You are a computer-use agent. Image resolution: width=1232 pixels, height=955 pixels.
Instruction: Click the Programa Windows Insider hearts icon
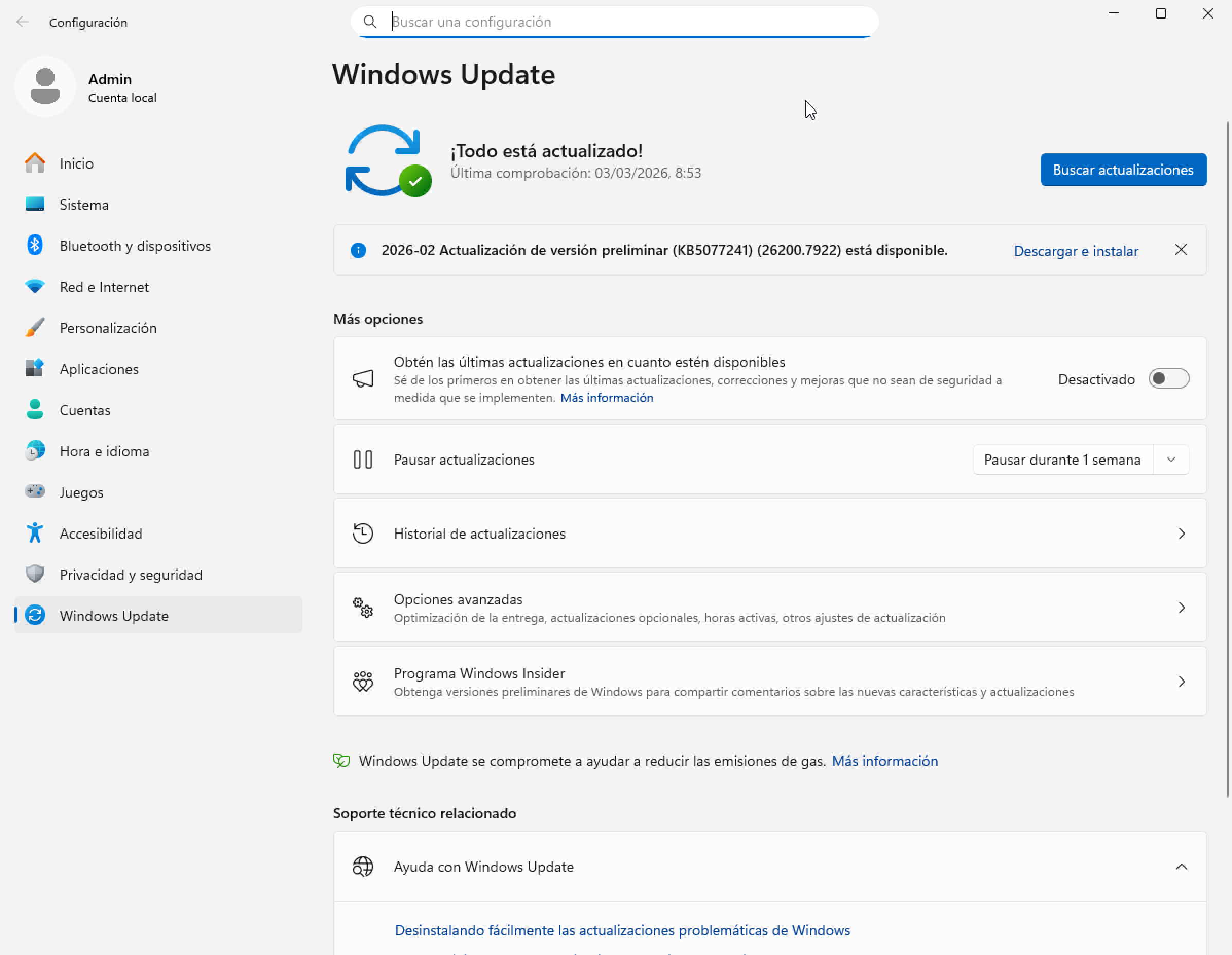363,681
